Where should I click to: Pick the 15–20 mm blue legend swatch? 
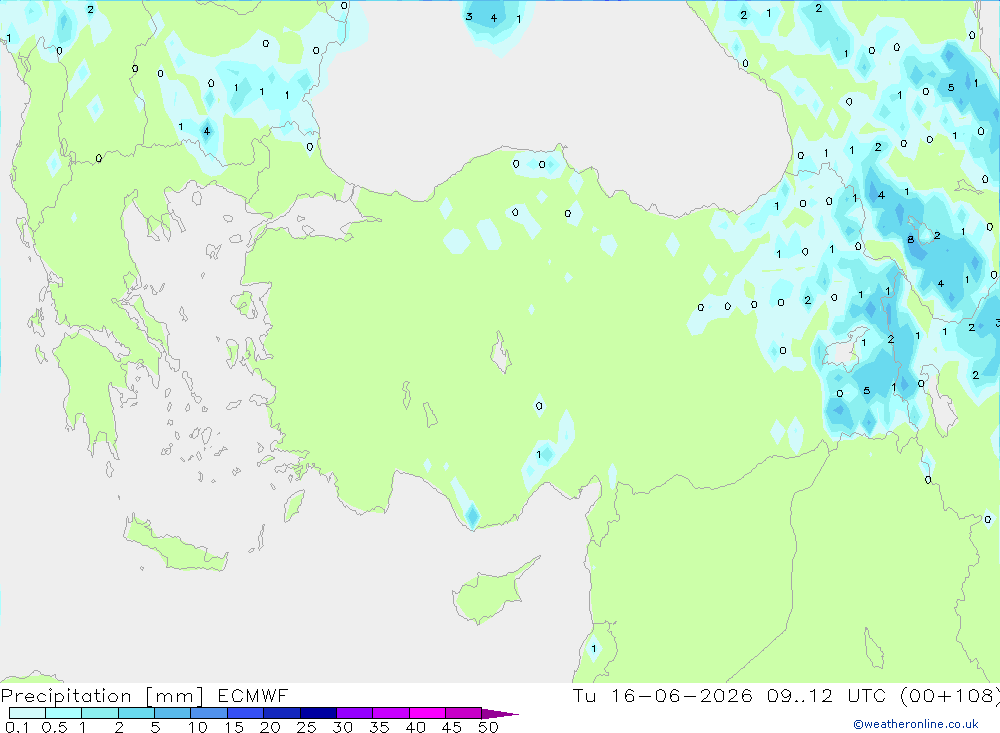point(246,713)
